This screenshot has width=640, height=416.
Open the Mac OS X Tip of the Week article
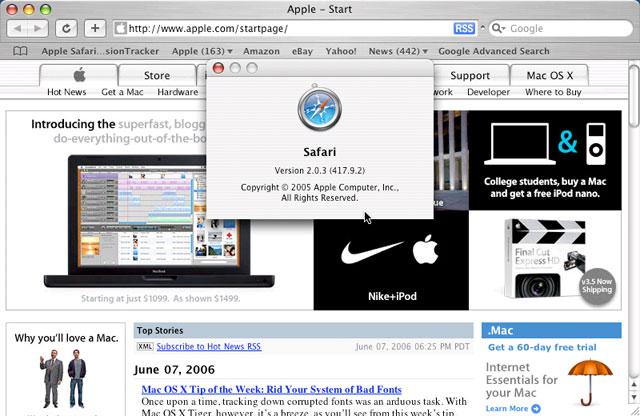(271, 389)
